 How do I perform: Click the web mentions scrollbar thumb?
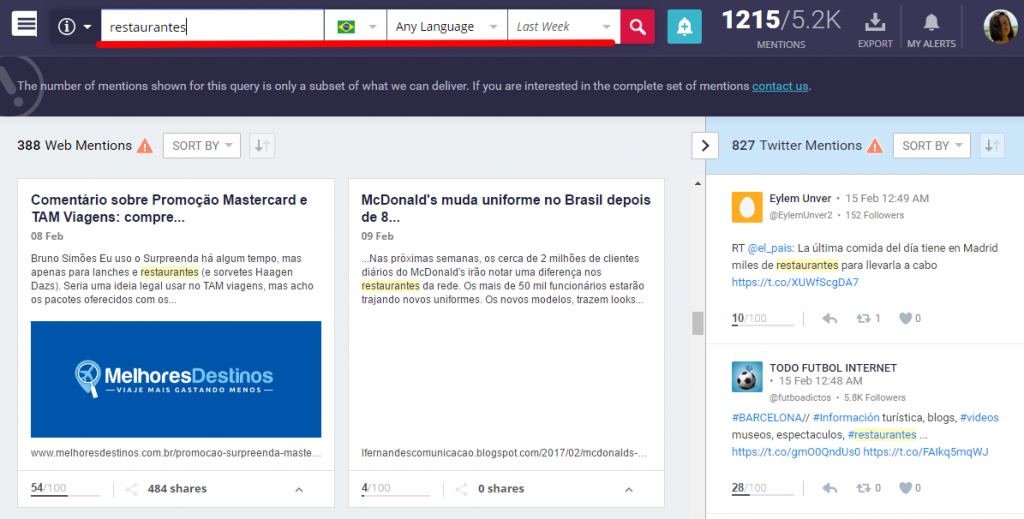pyautogui.click(x=698, y=323)
